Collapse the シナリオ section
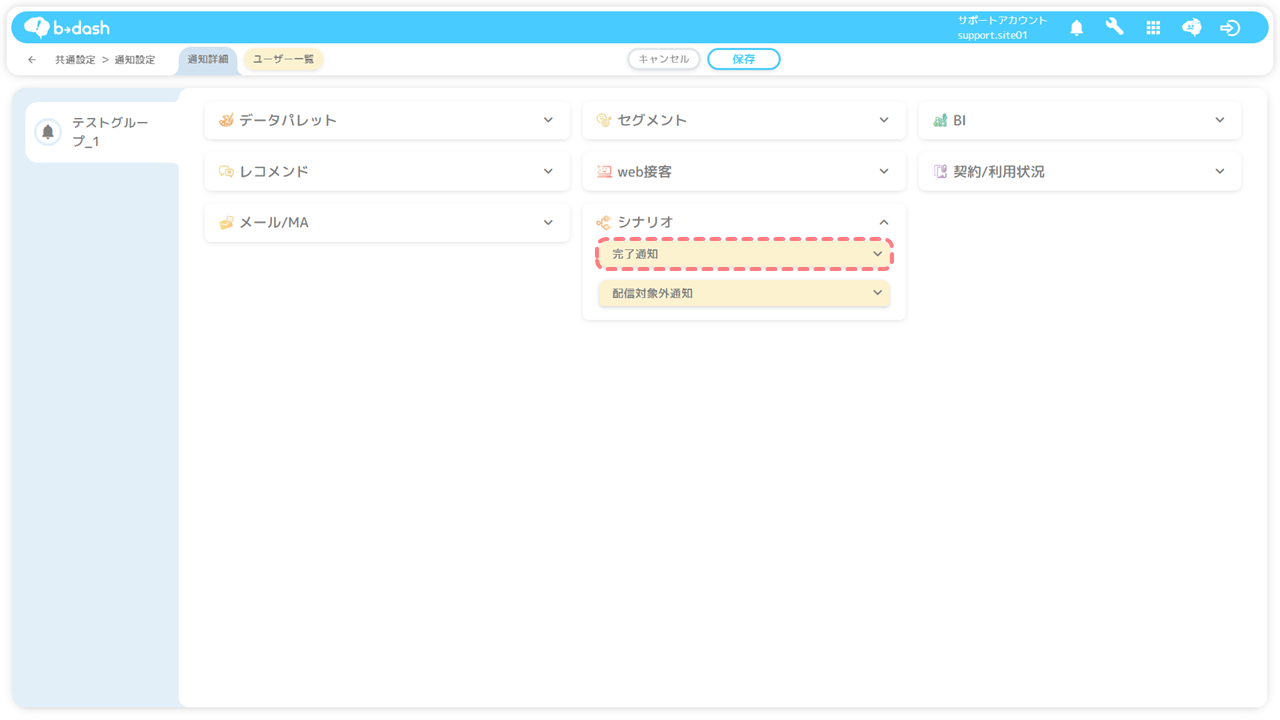Image resolution: width=1280 pixels, height=720 pixels. click(884, 222)
